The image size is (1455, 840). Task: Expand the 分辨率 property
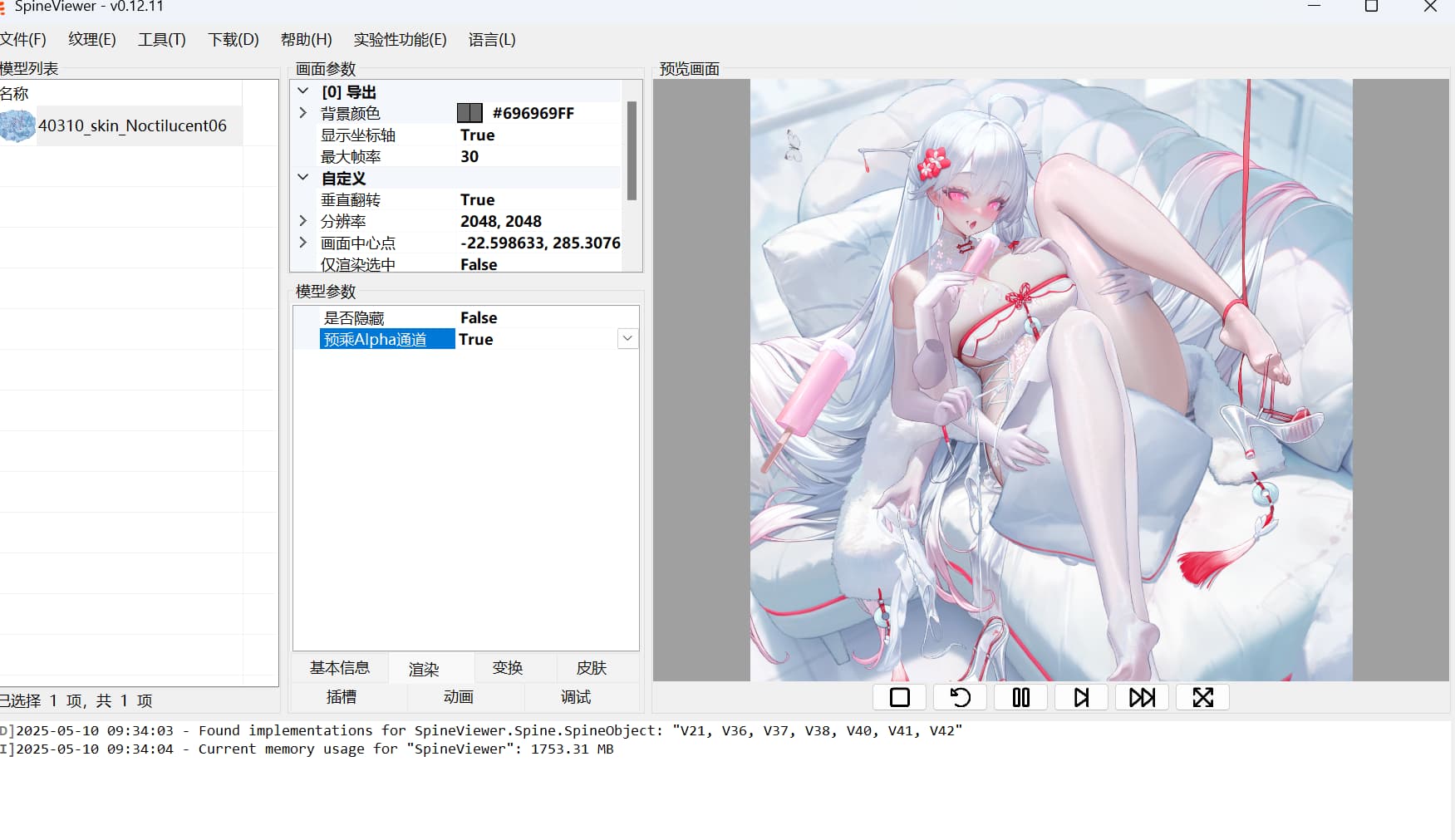pyautogui.click(x=303, y=221)
